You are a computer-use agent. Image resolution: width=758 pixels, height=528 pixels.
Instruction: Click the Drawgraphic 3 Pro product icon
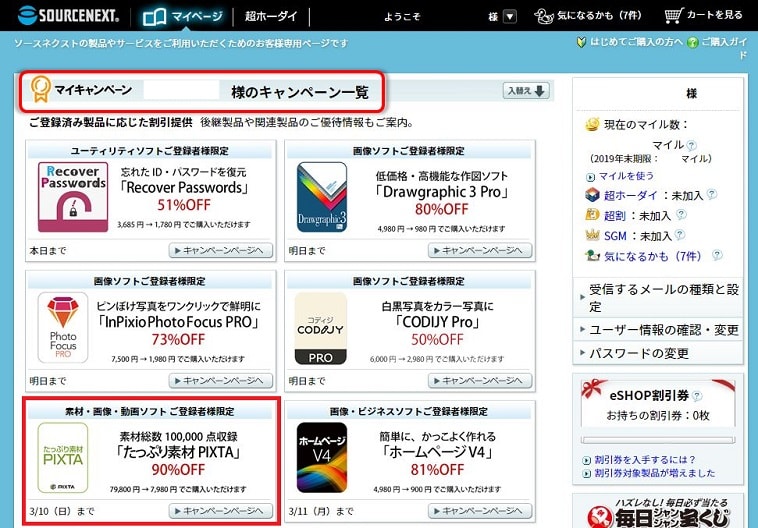322,198
